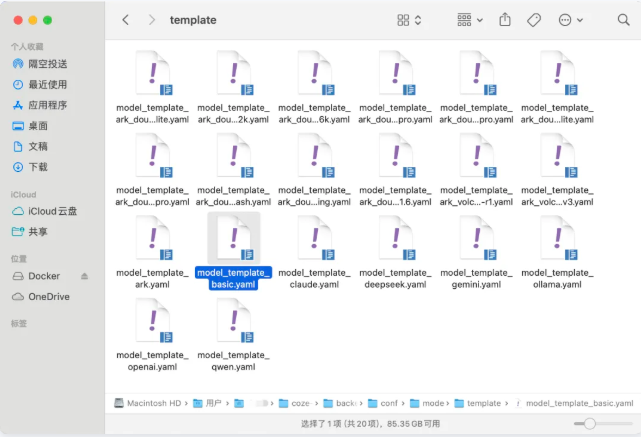Open iCloud Drive in the sidebar
This screenshot has width=641, height=437.
[x=52, y=211]
